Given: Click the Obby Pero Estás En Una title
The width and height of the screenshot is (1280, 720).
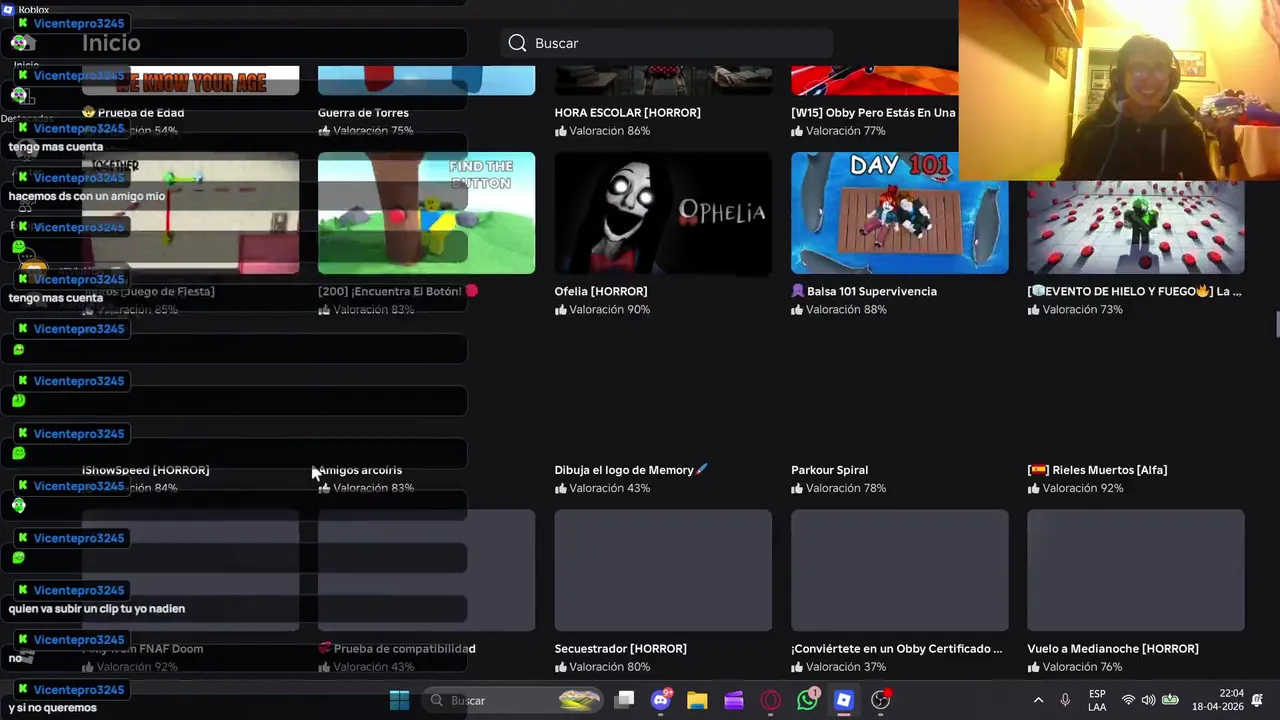Looking at the screenshot, I should click(873, 113).
